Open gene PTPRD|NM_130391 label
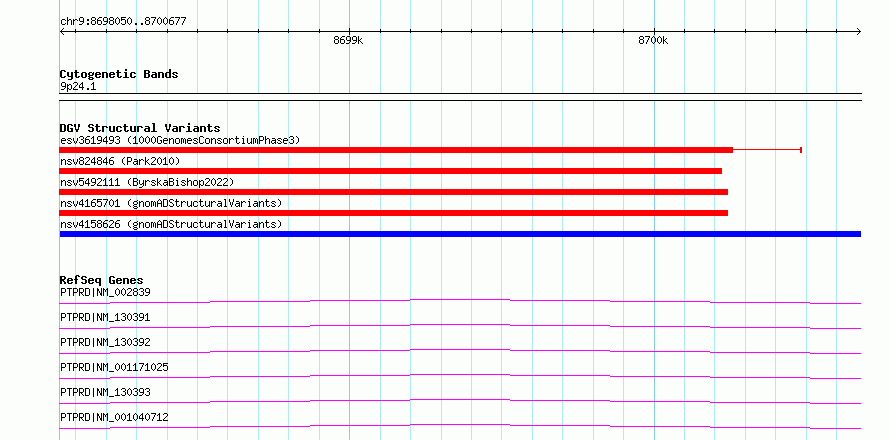Image resolution: width=890 pixels, height=440 pixels. tap(105, 317)
